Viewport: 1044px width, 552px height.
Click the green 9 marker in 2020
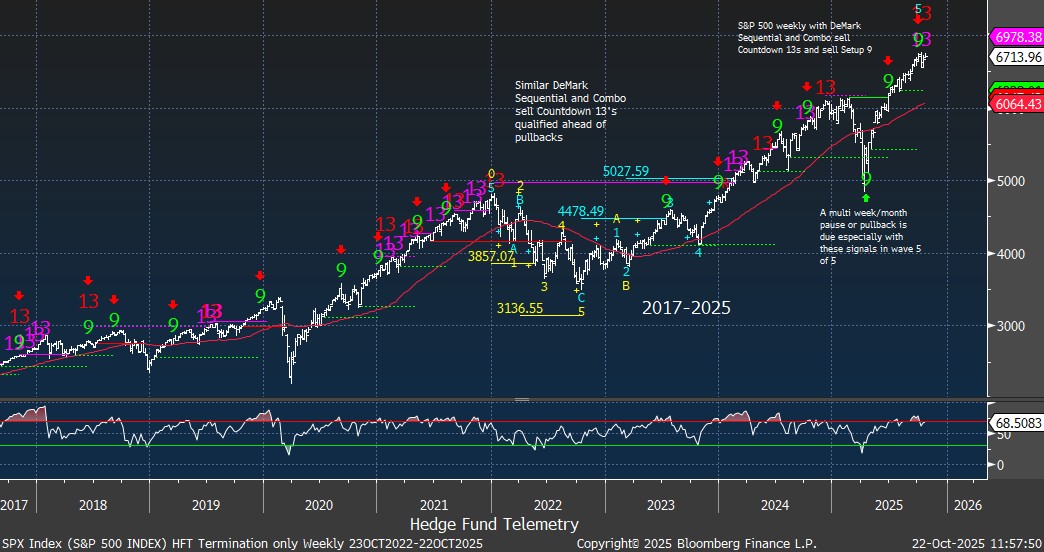click(341, 270)
